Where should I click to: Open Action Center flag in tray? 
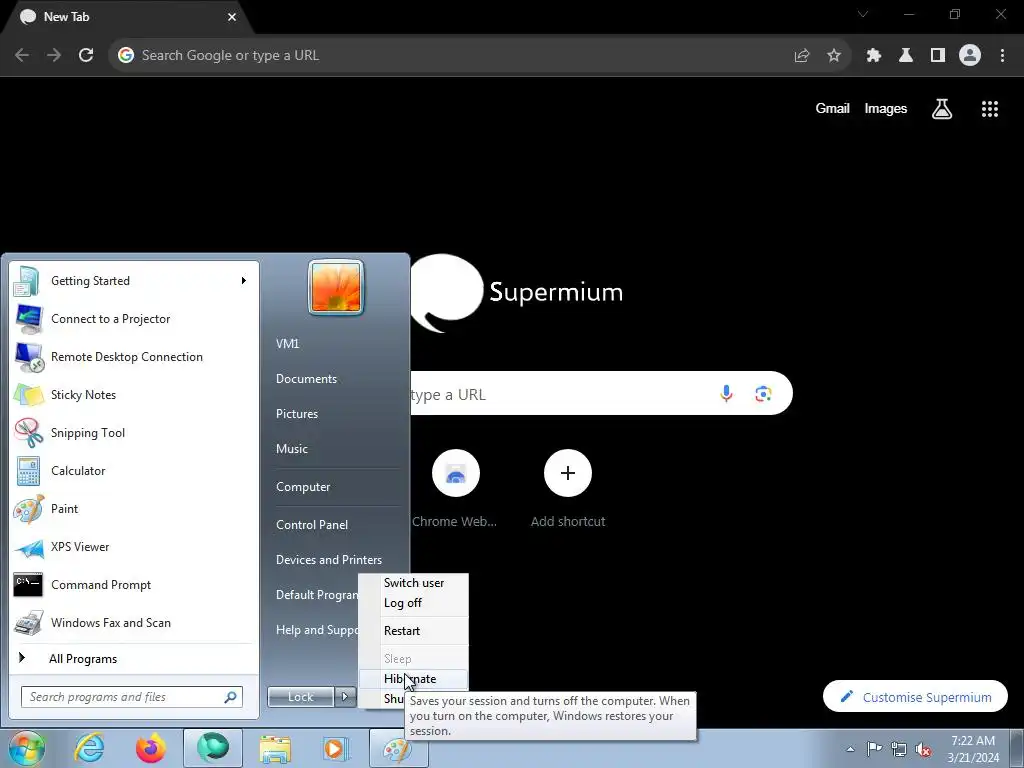(x=874, y=749)
